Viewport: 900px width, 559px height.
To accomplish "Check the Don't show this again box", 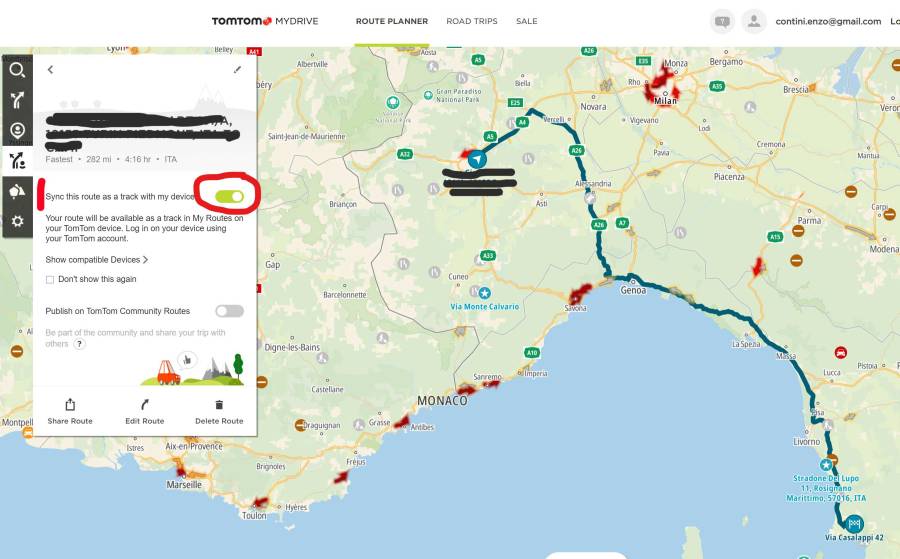I will click(x=50, y=279).
